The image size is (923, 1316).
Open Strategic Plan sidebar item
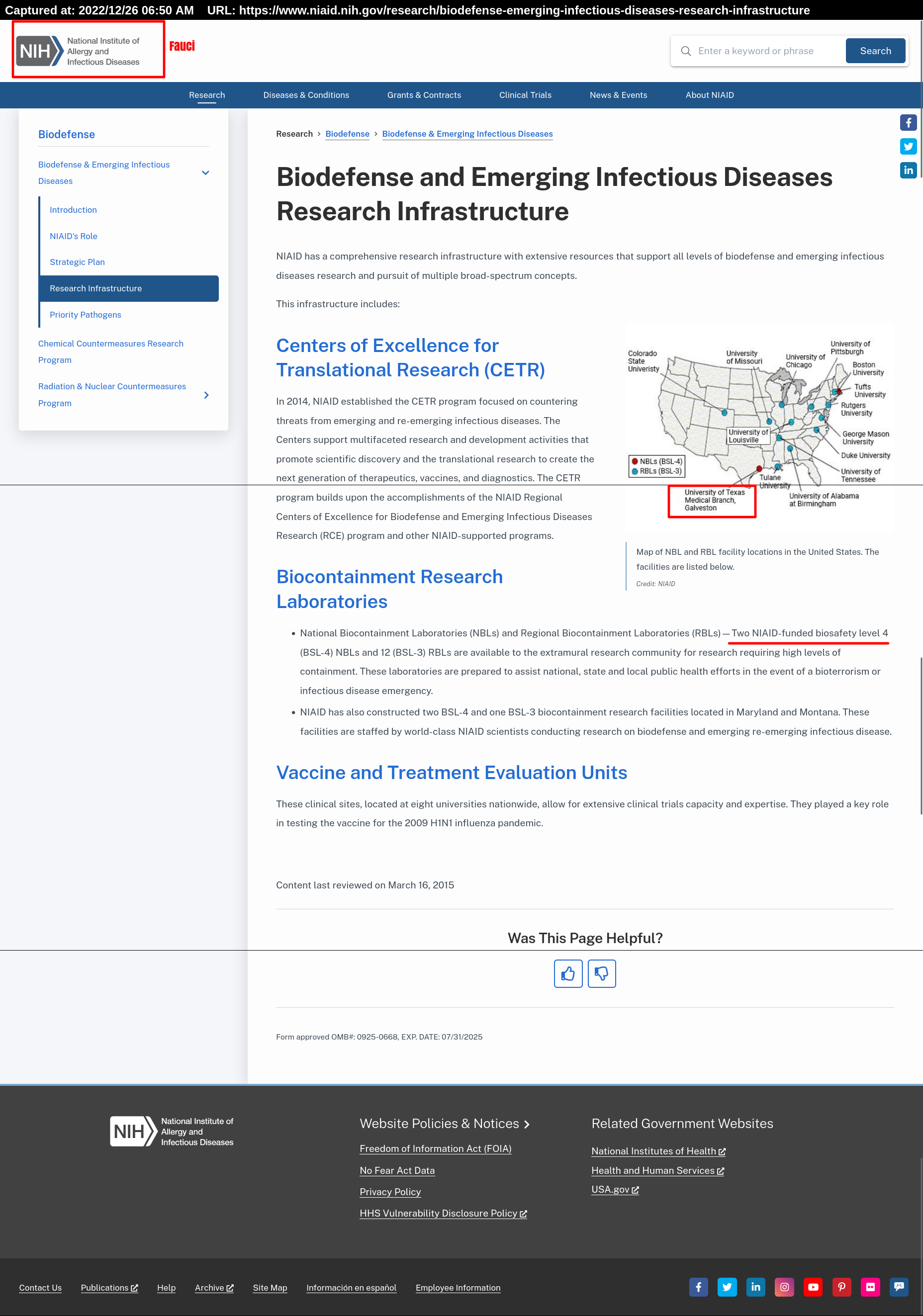click(x=78, y=262)
